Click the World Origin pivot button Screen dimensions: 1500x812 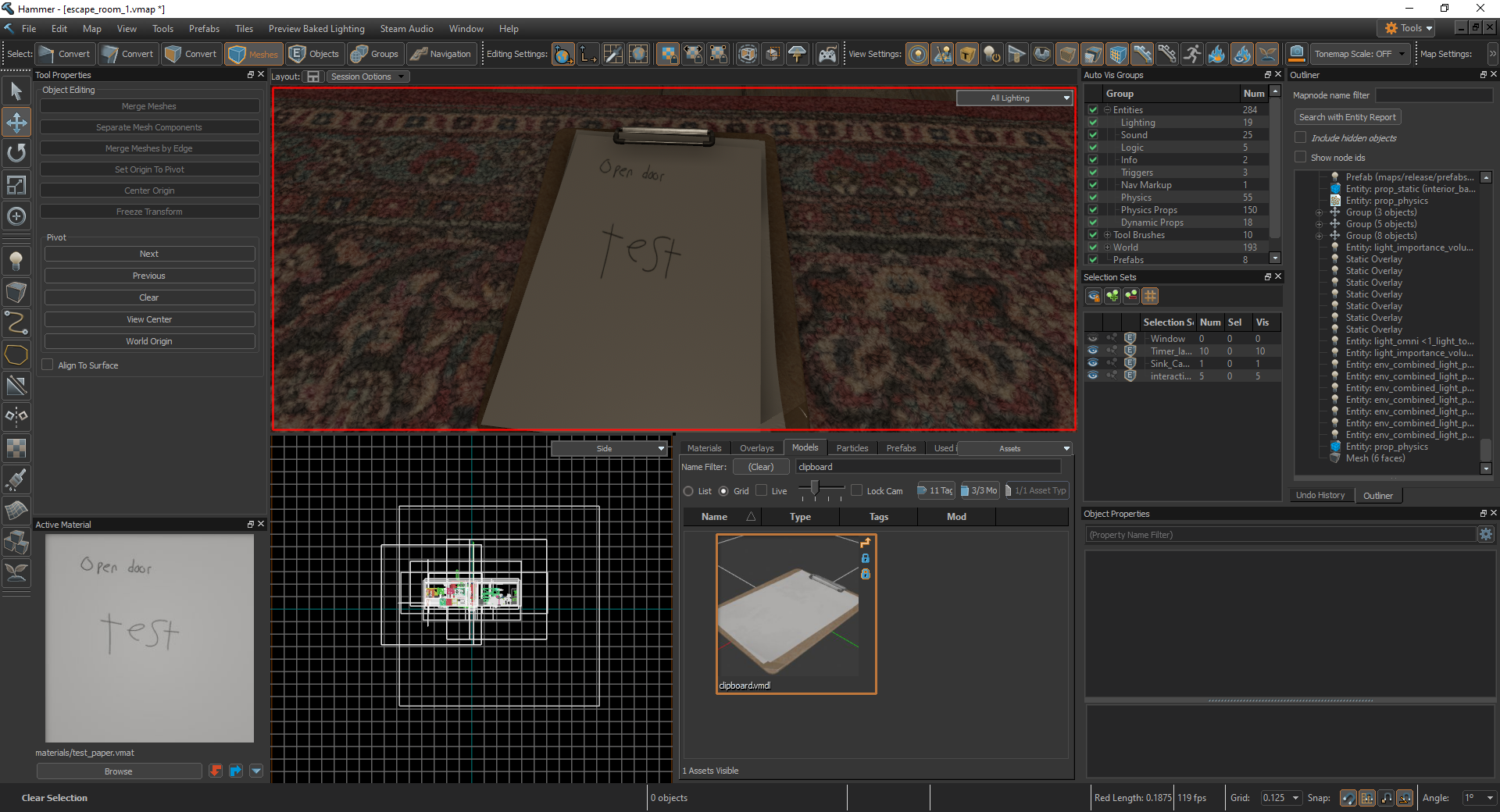[149, 341]
